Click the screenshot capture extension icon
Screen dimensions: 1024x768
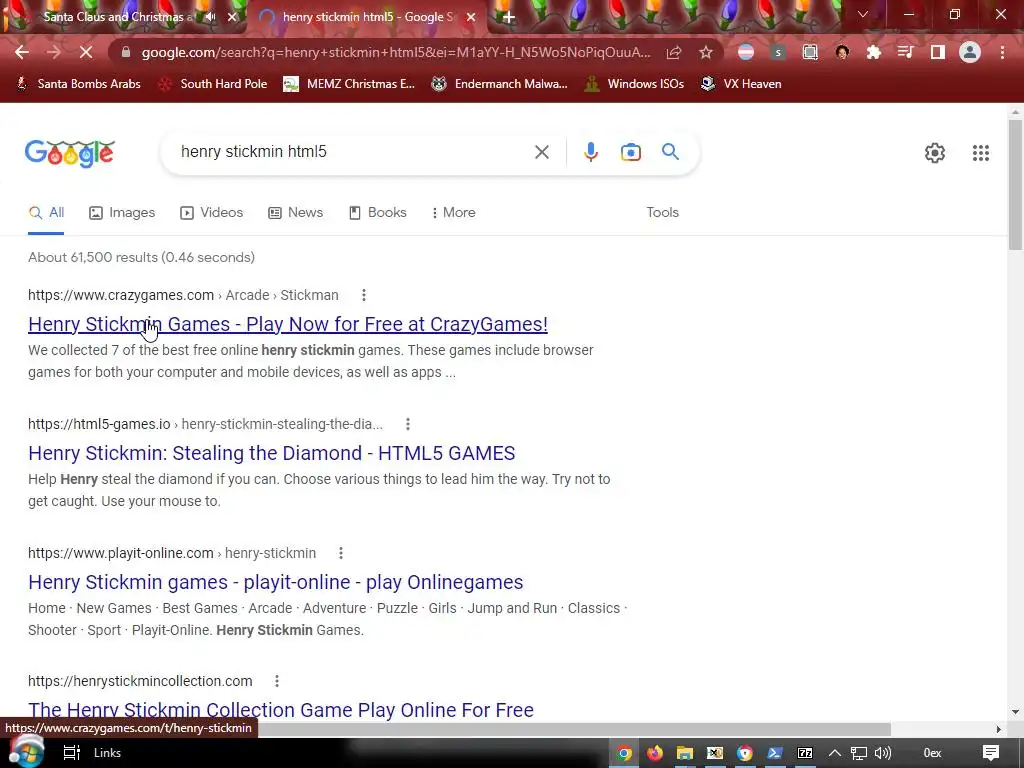(810, 52)
